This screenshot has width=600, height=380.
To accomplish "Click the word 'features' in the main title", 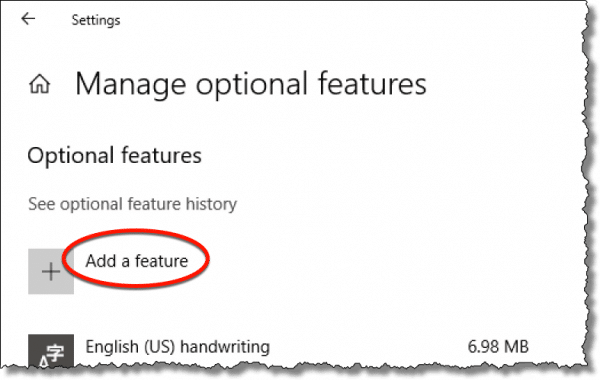I will point(372,83).
